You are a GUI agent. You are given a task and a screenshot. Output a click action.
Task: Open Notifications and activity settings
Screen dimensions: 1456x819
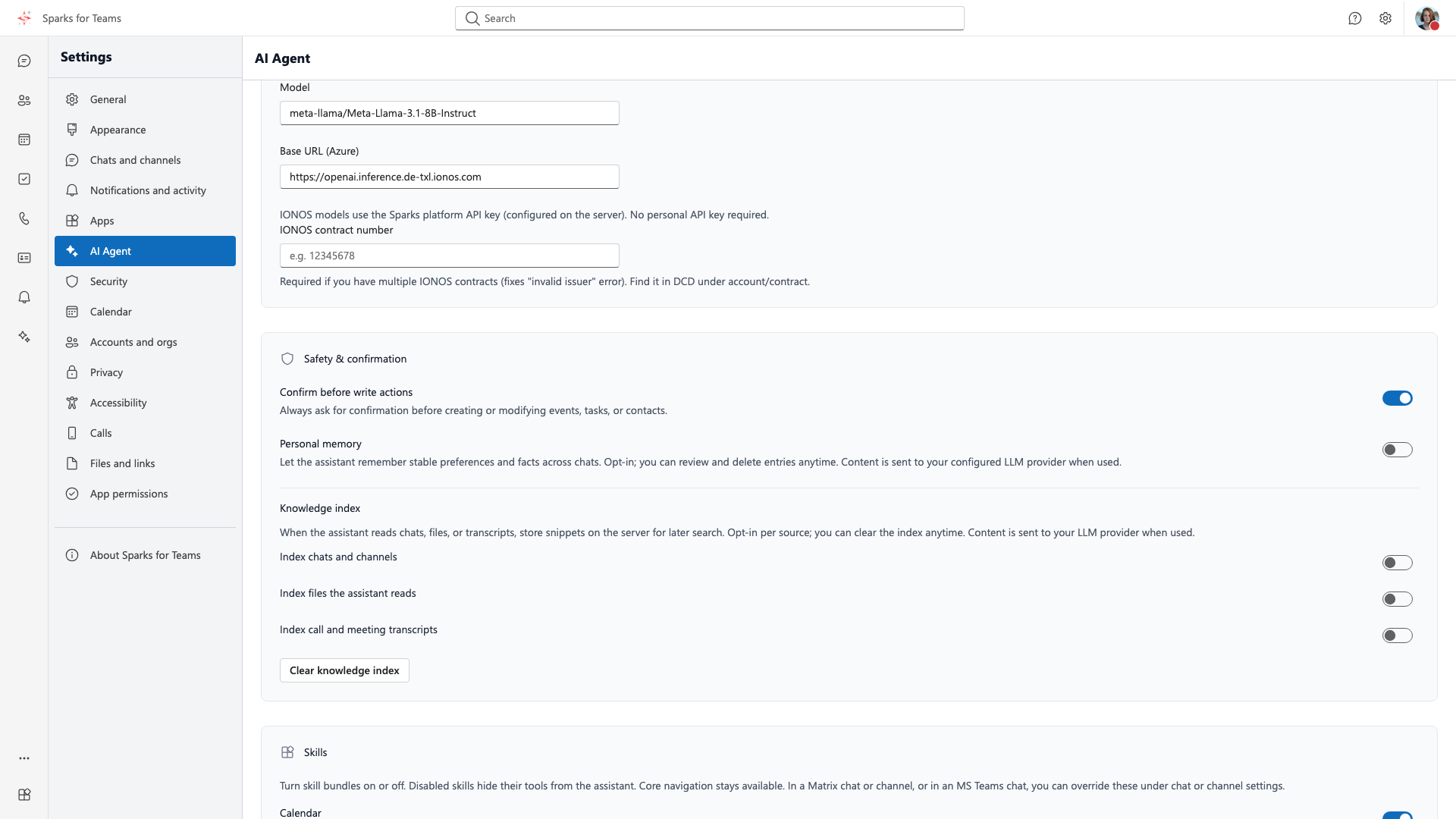click(145, 190)
